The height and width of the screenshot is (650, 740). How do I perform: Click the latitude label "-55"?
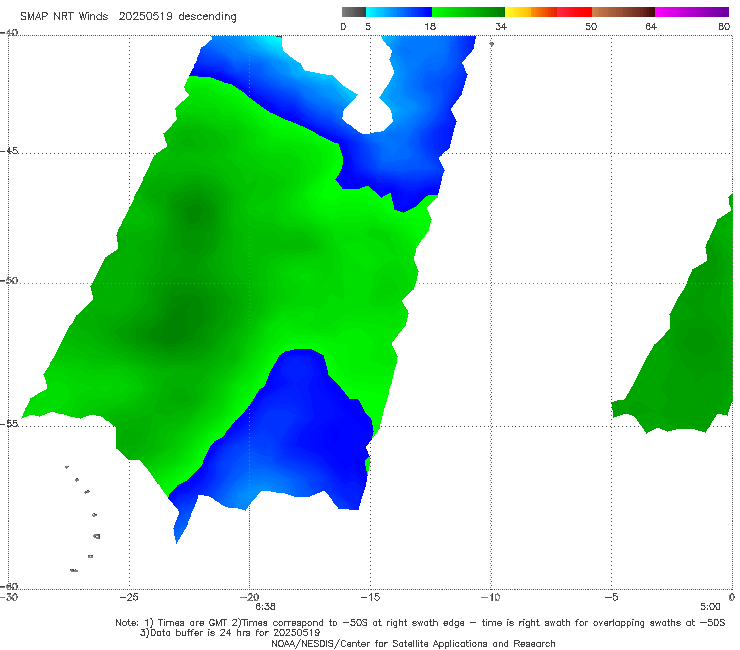(x=9, y=423)
